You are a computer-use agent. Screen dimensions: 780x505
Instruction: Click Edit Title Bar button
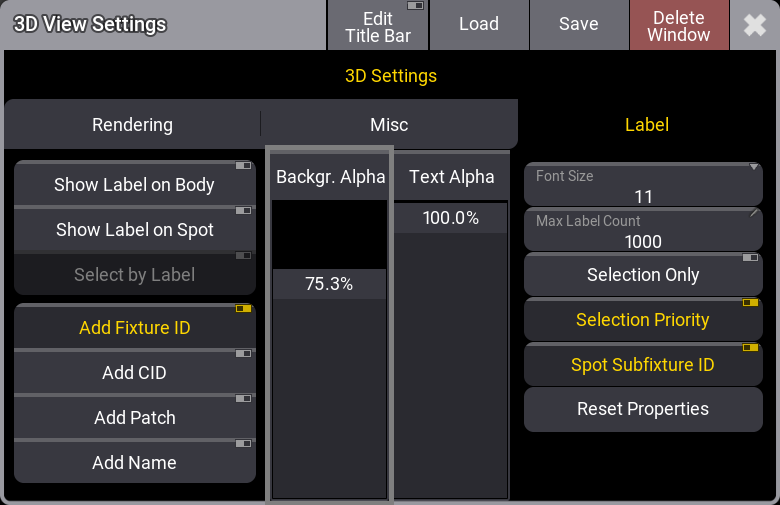[x=378, y=25]
